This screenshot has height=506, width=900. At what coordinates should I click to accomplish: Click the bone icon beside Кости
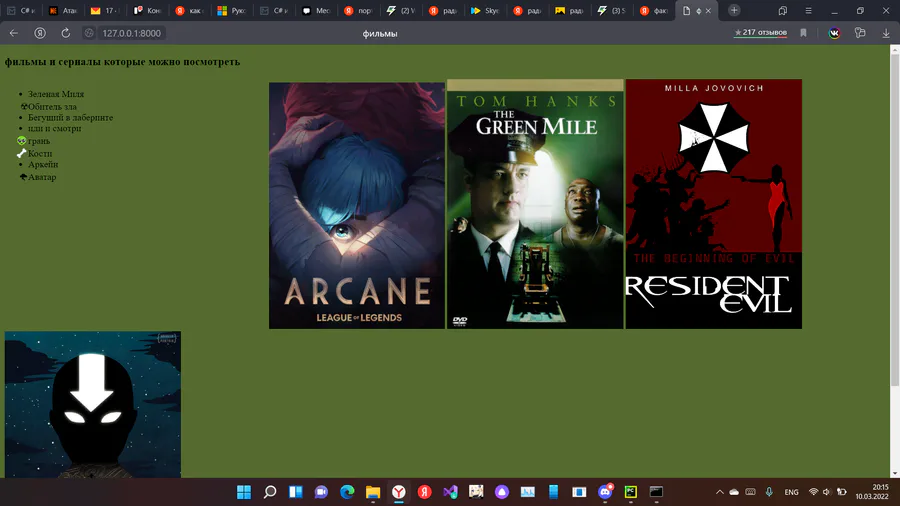(22, 153)
